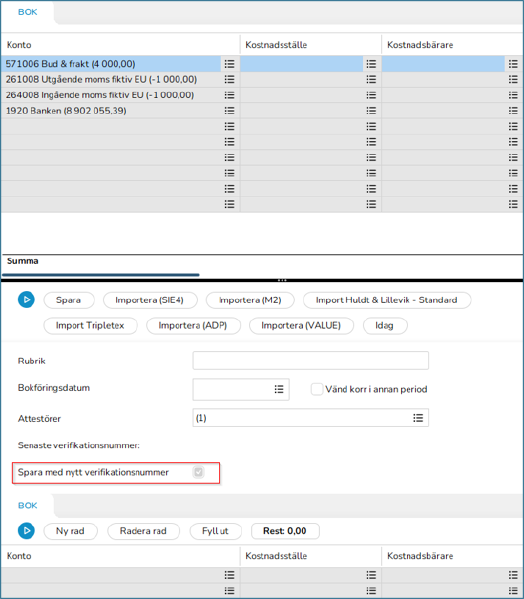This screenshot has width=524, height=599.
Task: Open account list for 1920 Banken row
Action: pos(229,111)
